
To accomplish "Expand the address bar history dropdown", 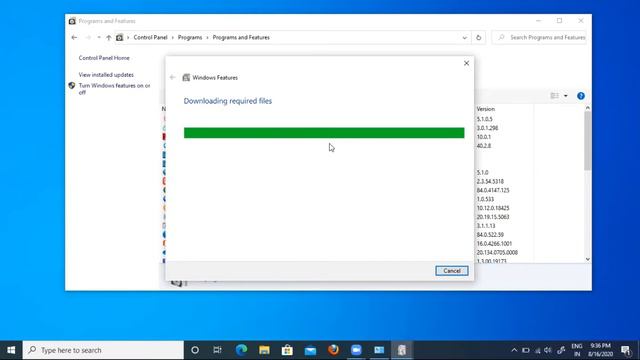I will (464, 38).
